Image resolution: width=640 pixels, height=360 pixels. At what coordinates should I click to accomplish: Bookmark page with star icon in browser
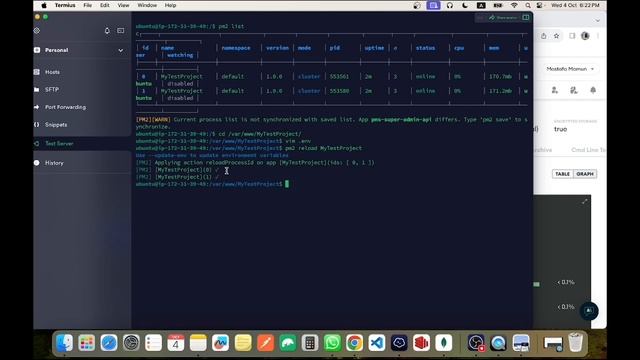pyautogui.click(x=556, y=36)
